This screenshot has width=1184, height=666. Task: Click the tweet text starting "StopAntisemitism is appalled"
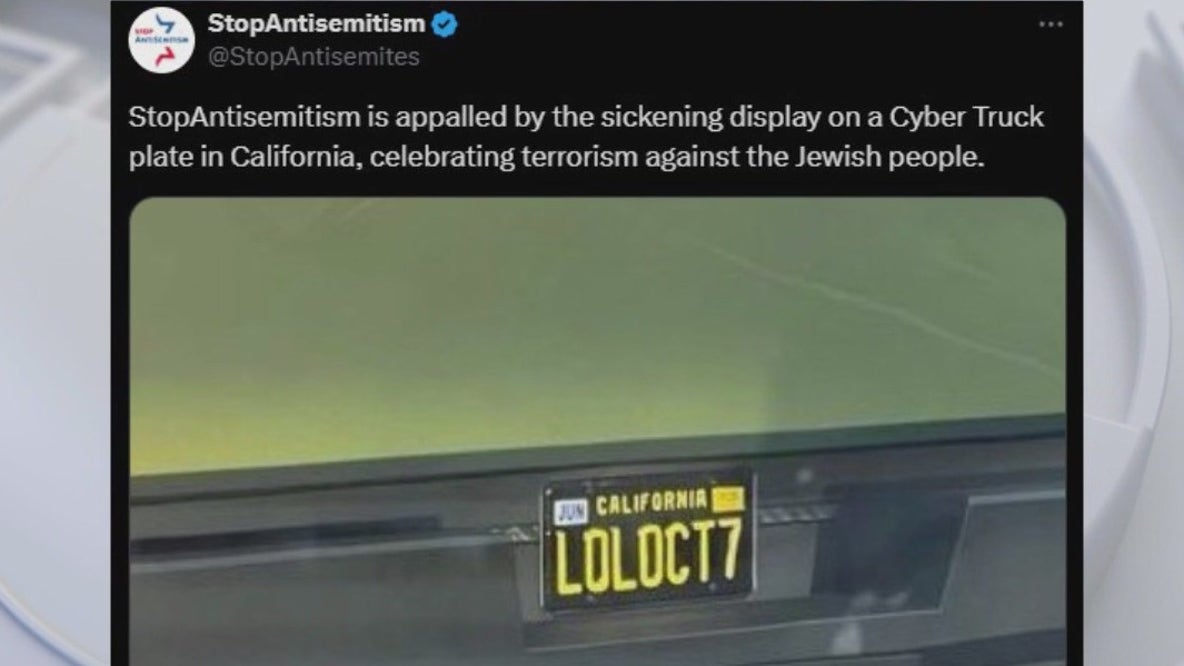click(x=586, y=137)
